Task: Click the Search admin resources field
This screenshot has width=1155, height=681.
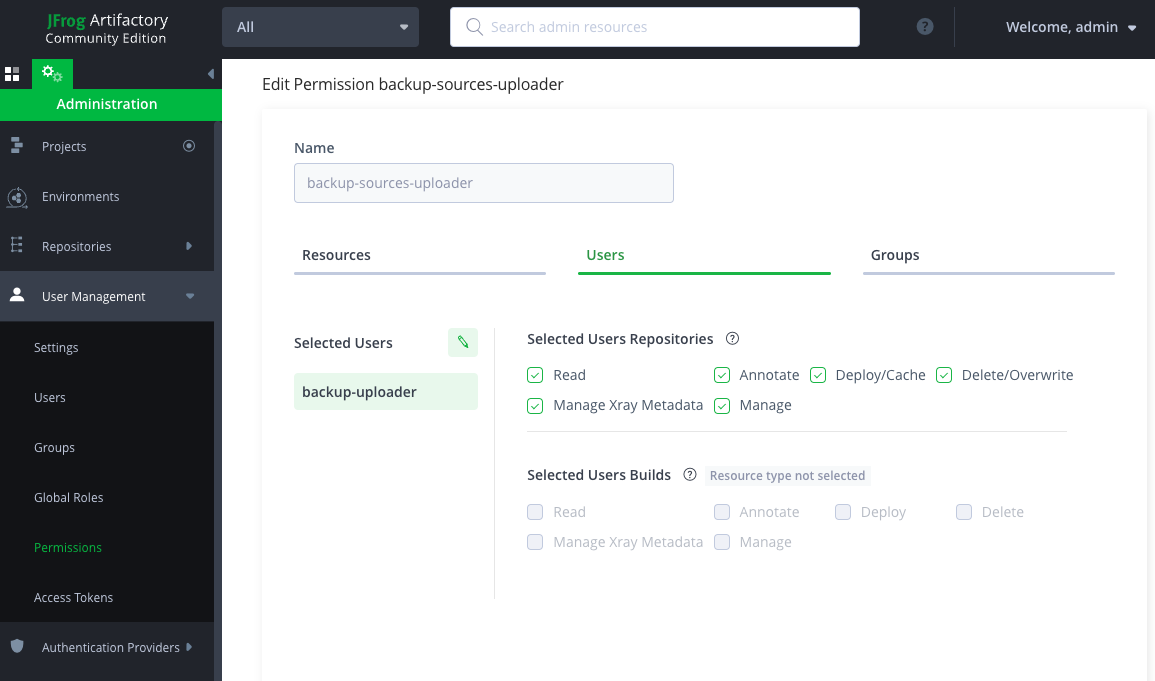Action: (655, 27)
